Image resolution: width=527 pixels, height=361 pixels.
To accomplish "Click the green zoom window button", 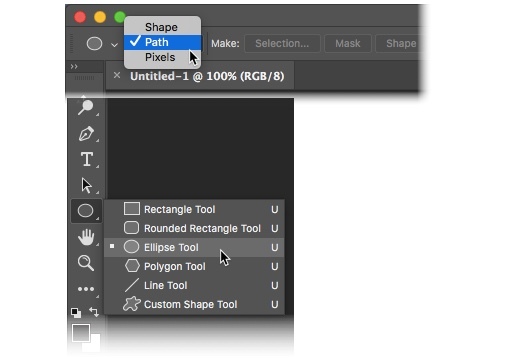I will (x=119, y=17).
